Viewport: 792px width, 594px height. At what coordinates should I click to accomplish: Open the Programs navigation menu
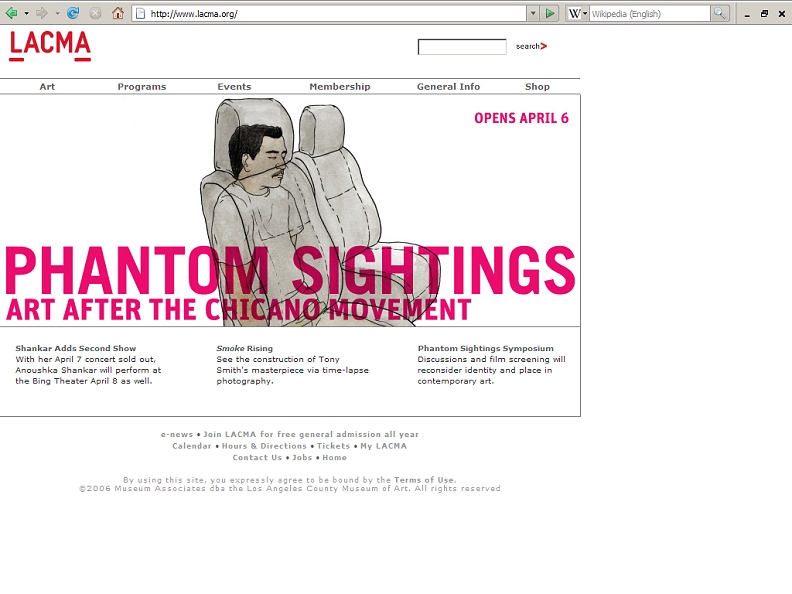tap(142, 86)
